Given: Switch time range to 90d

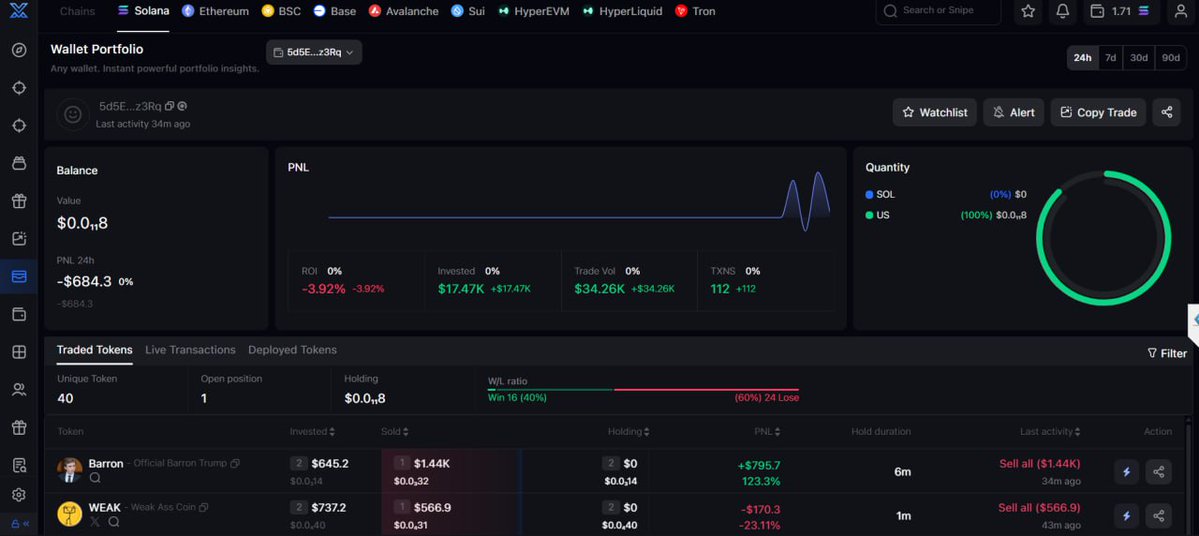Looking at the screenshot, I should pos(1171,58).
